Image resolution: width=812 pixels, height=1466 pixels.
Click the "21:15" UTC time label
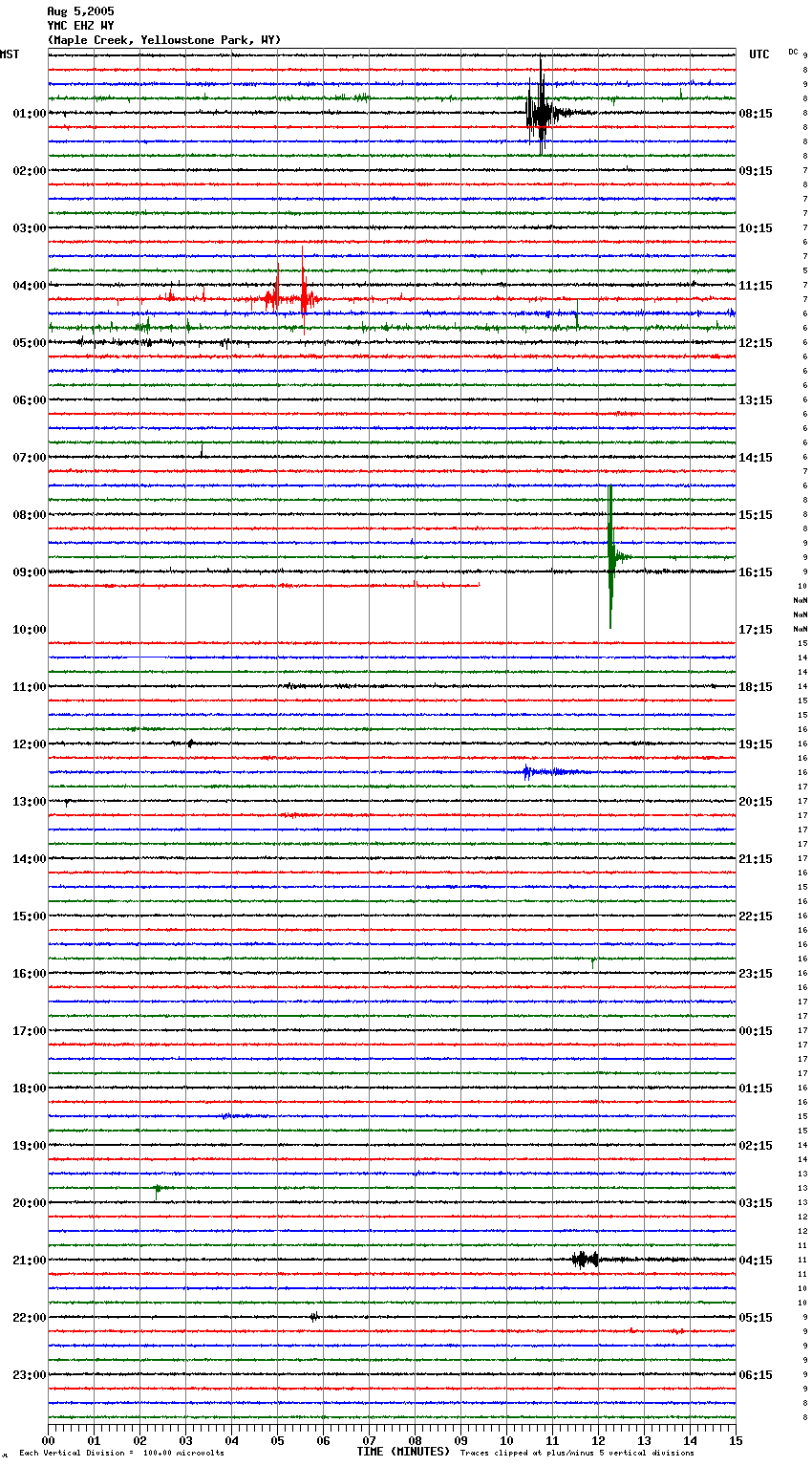[x=756, y=859]
